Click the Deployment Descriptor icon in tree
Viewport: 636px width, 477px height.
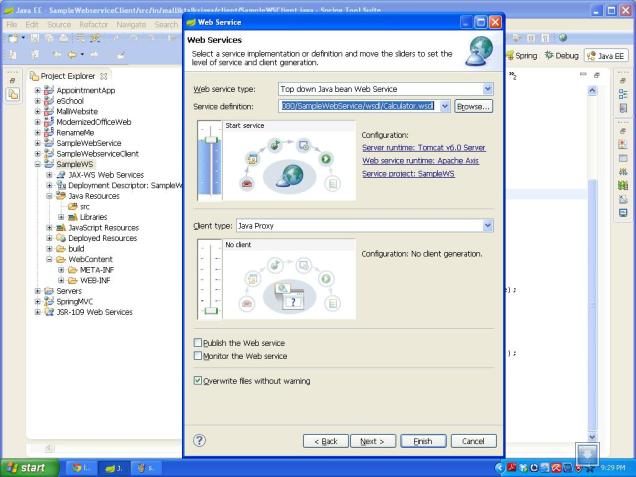tap(62, 185)
